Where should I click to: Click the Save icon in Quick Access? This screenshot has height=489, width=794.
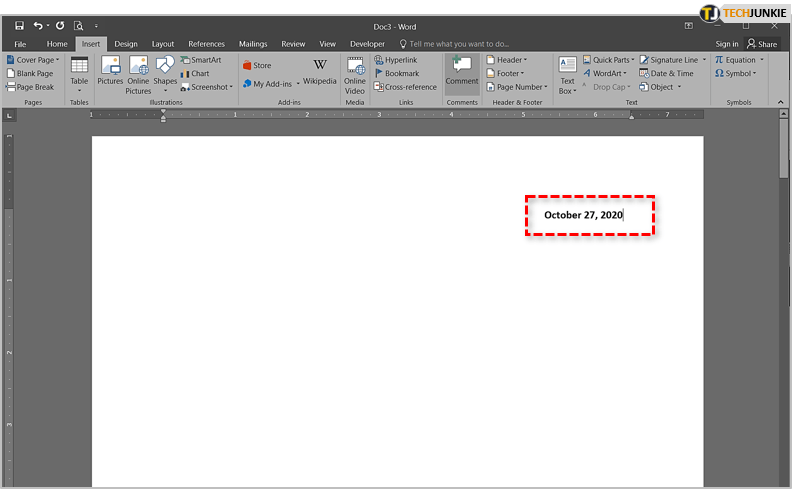19,25
